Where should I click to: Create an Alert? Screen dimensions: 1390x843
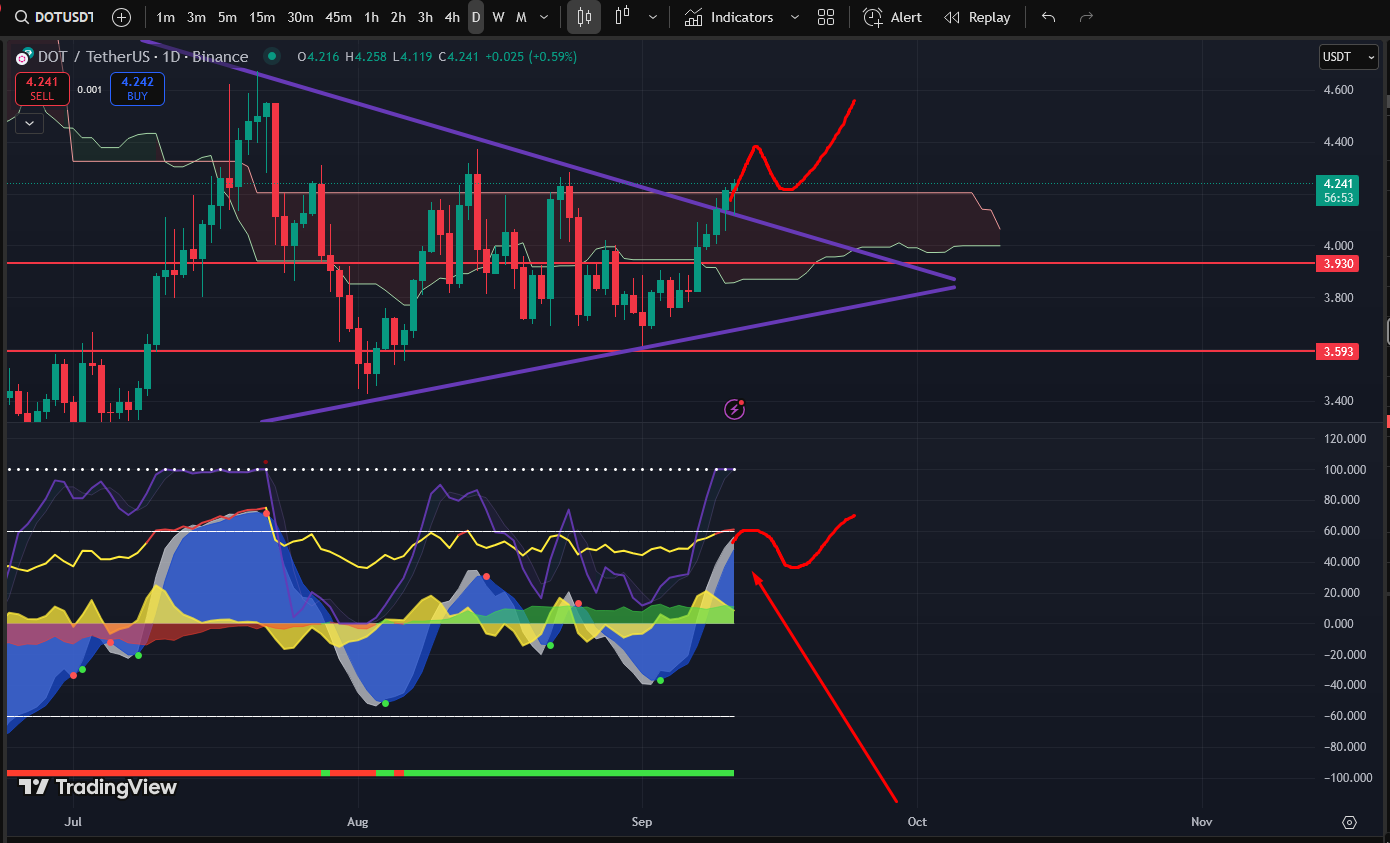(892, 17)
